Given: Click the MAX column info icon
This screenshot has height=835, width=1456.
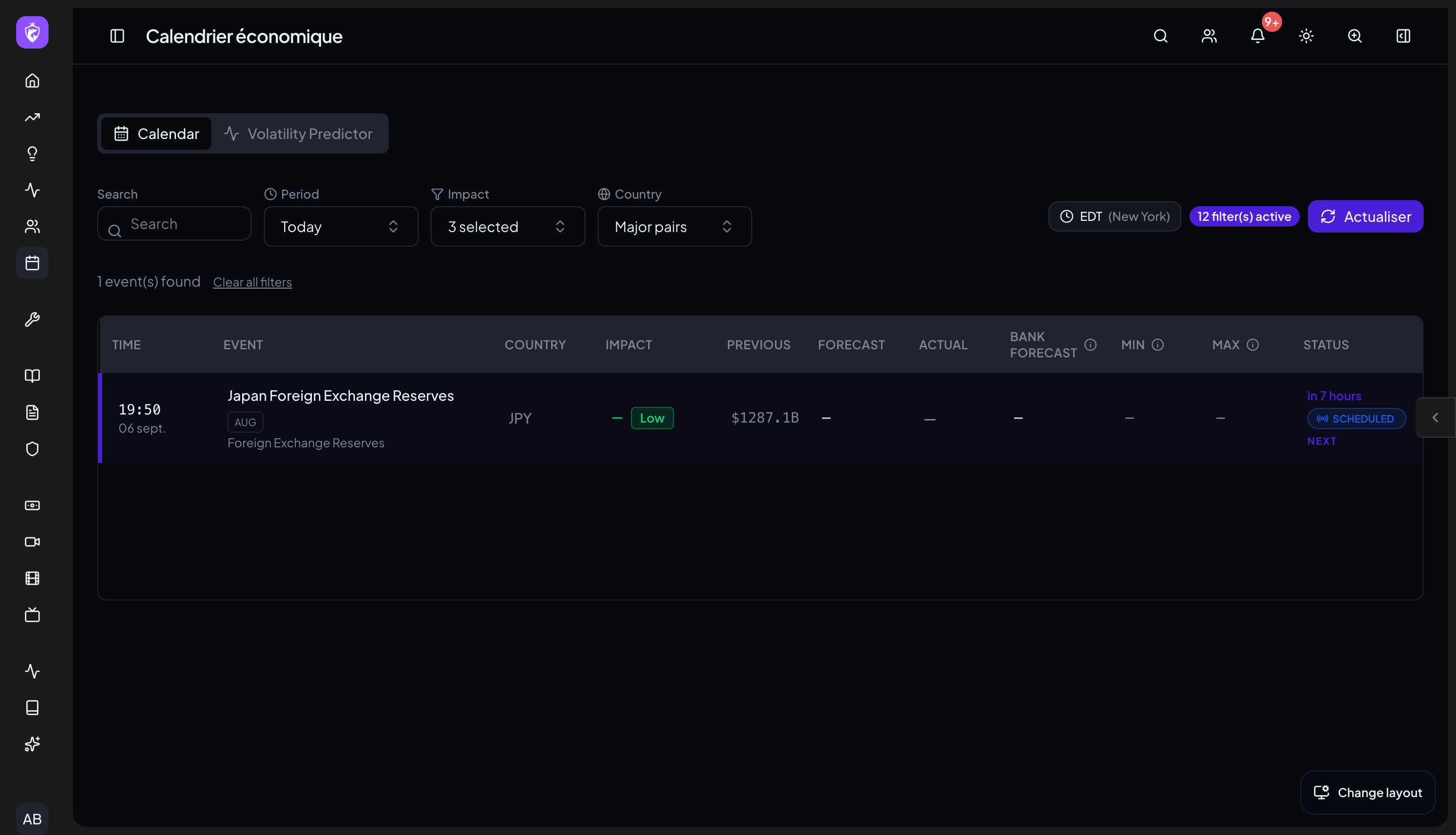Looking at the screenshot, I should (1253, 345).
